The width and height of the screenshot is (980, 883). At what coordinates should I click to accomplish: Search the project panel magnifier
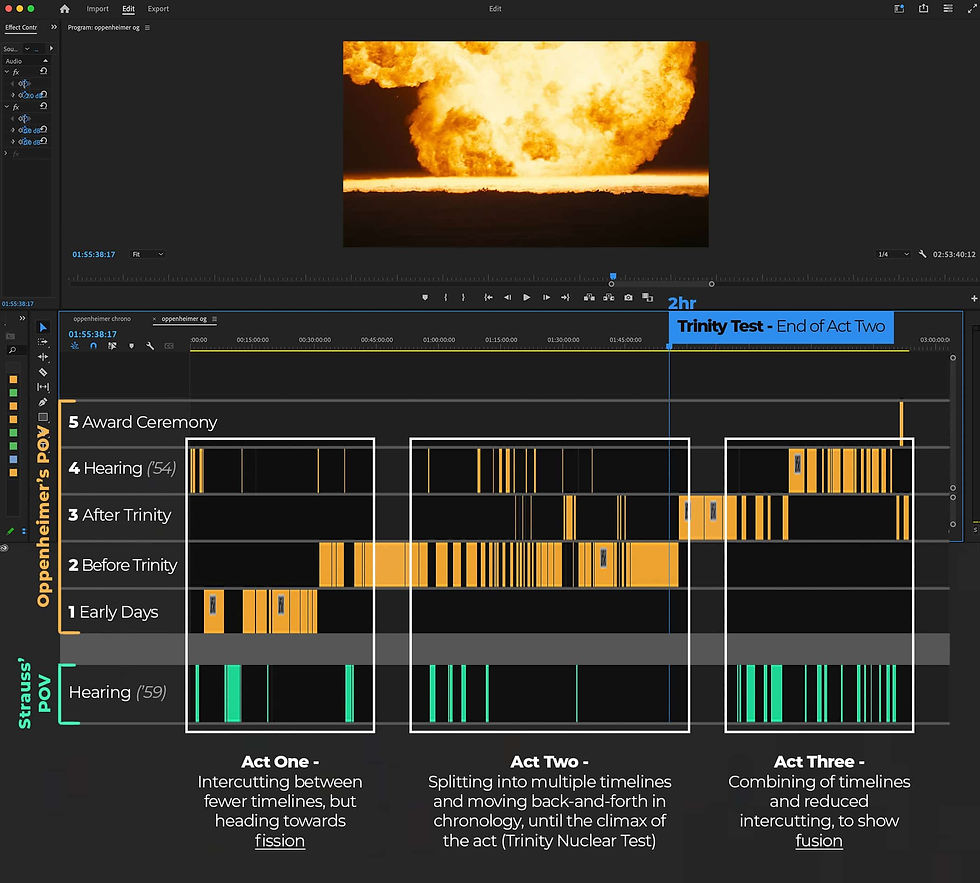12,351
